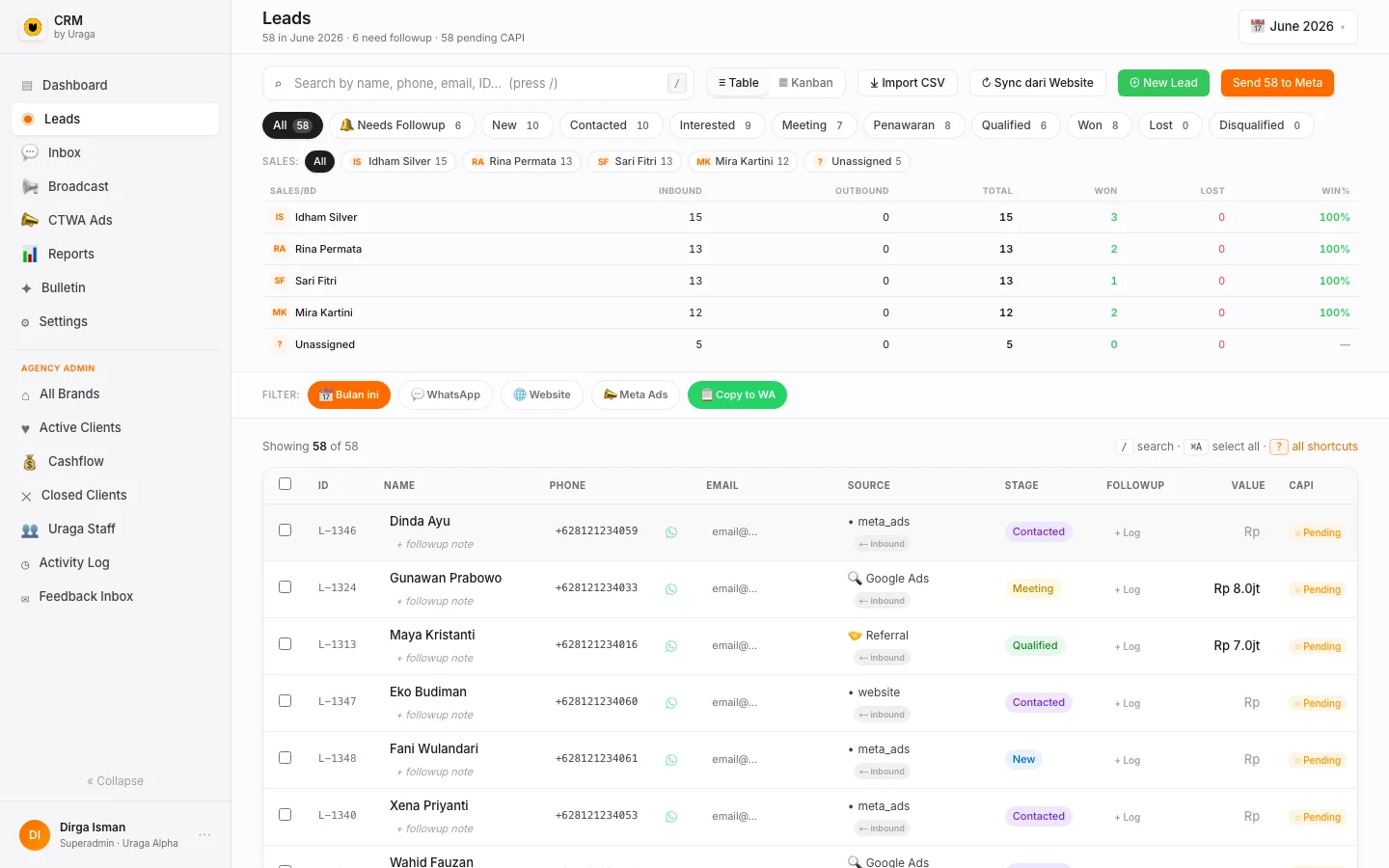Add log for Dinda Ayu followup

point(1128,532)
